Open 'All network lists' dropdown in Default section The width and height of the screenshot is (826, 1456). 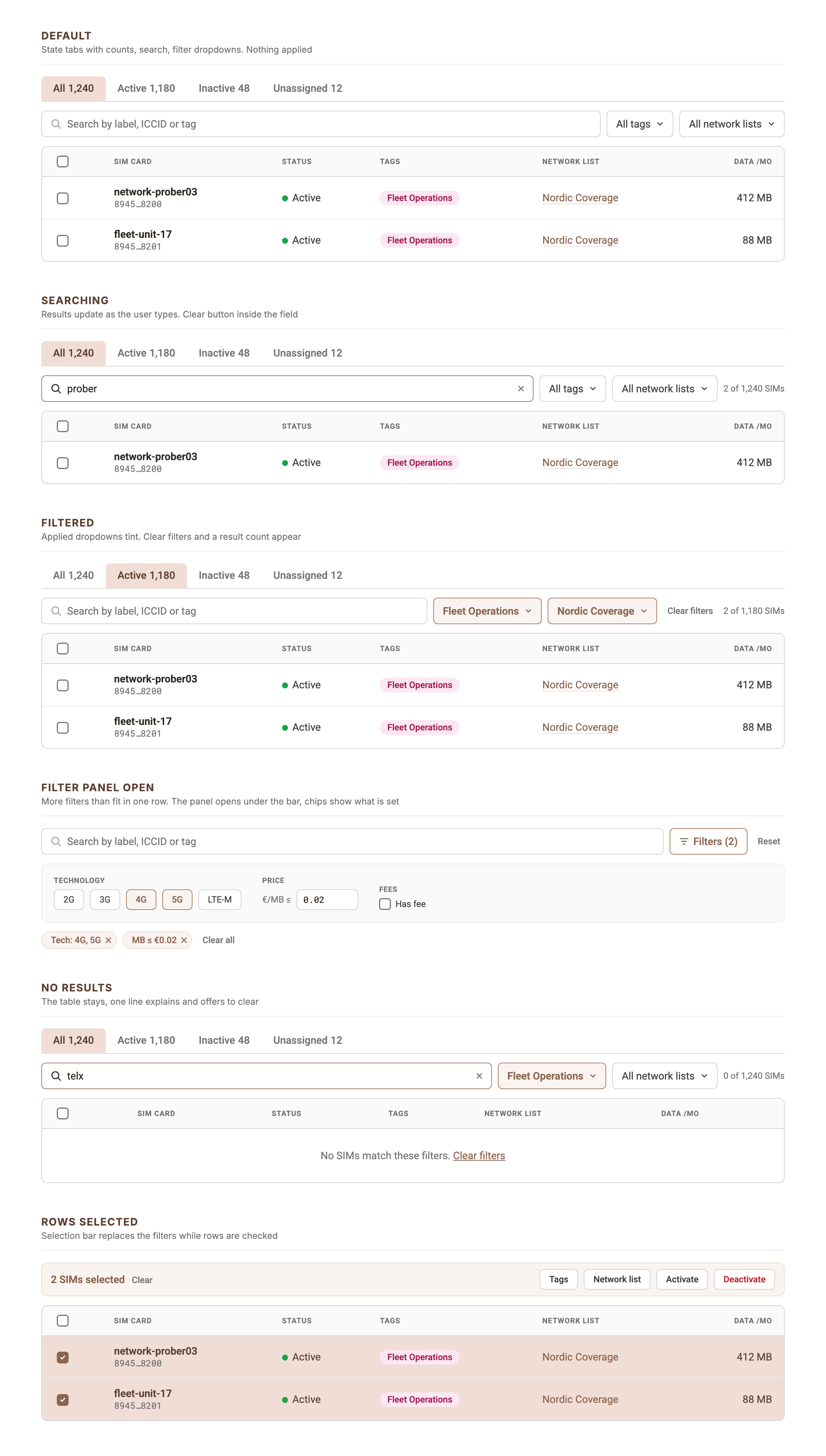pyautogui.click(x=731, y=124)
